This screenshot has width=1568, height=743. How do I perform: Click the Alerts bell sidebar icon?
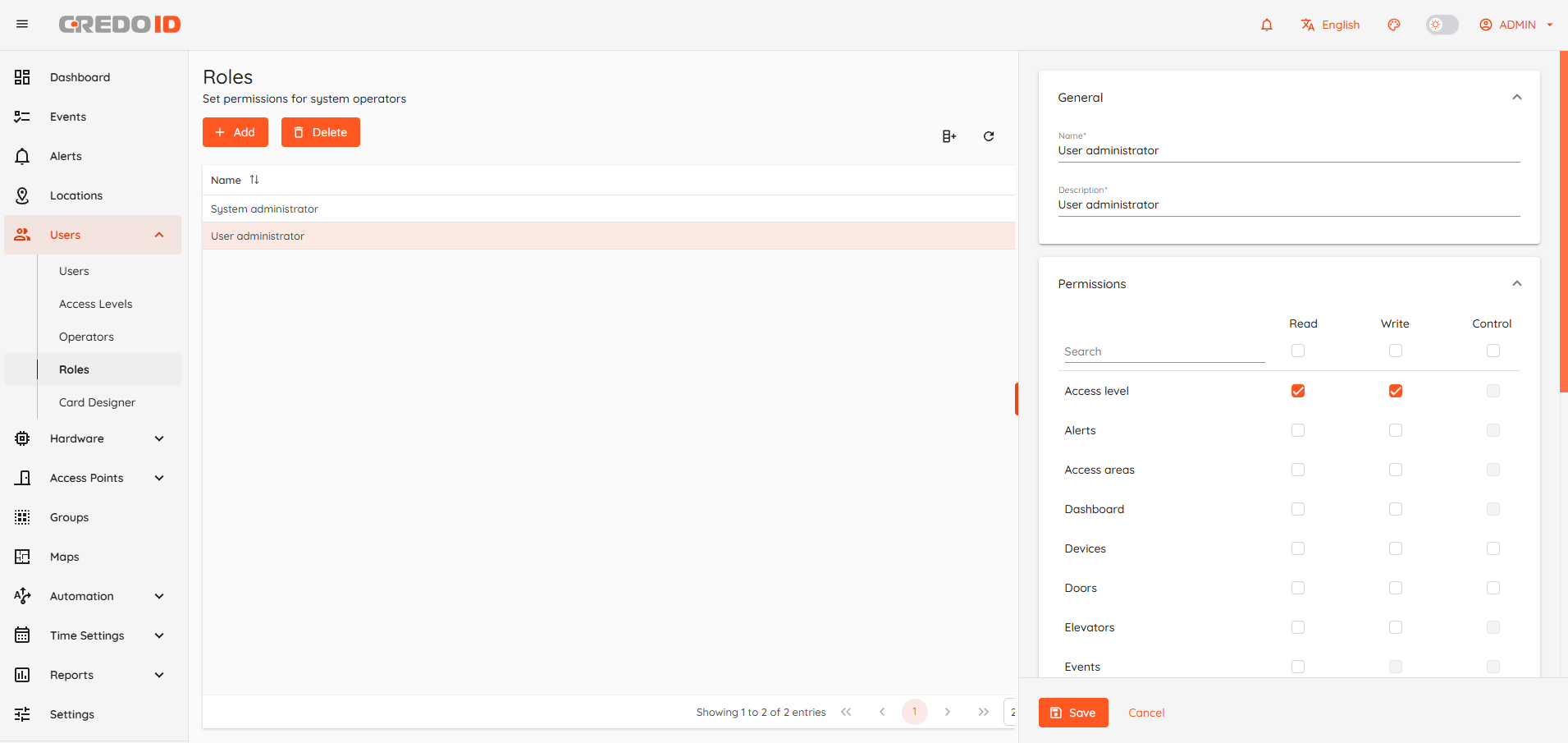coord(22,156)
